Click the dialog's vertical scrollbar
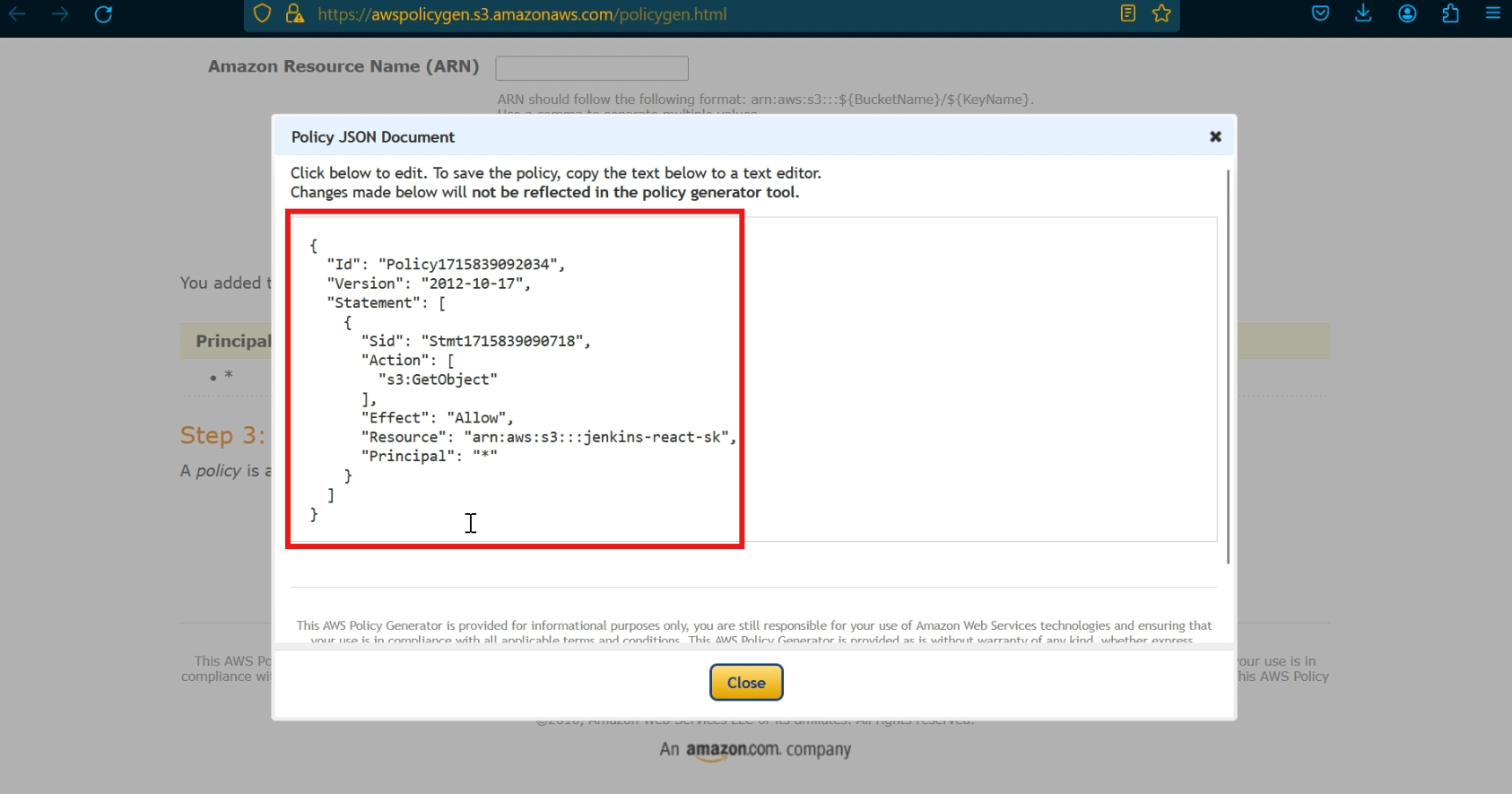Screen dimensions: 1512x794 pos(1228,366)
